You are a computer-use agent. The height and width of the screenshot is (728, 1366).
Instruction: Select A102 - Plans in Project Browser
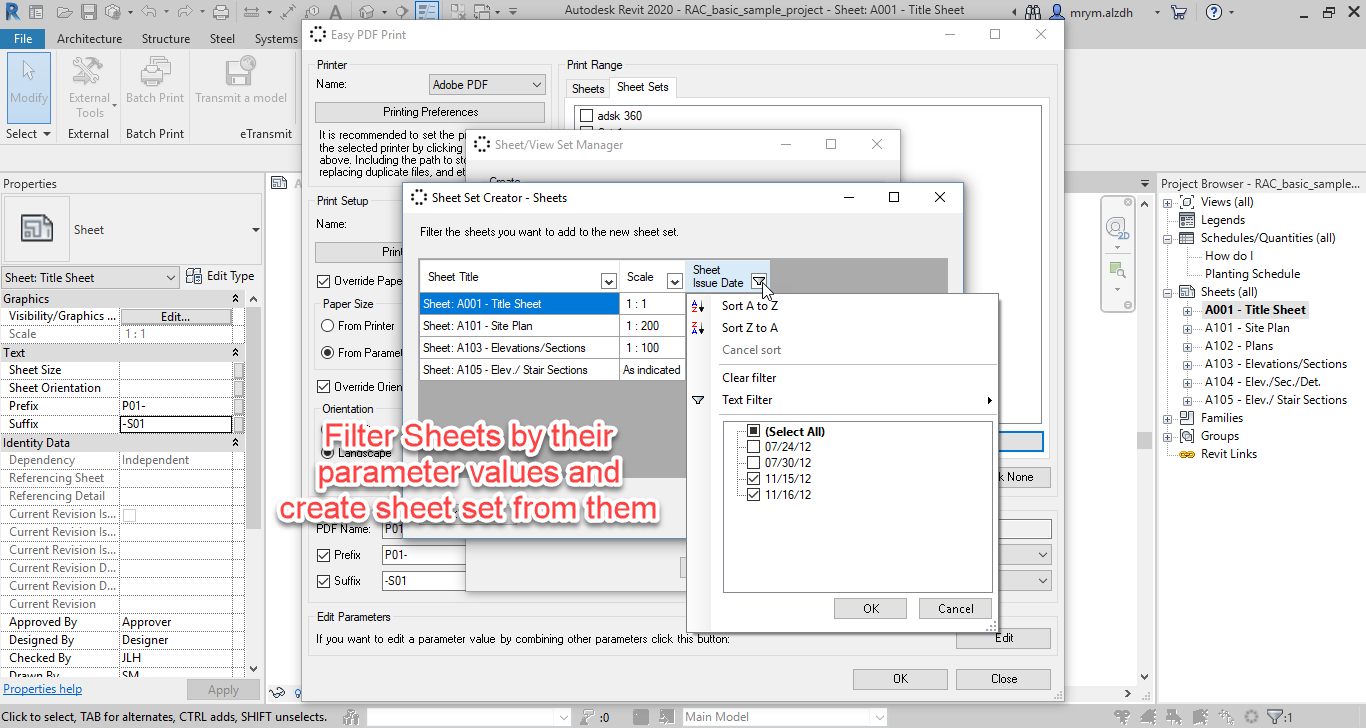1238,346
